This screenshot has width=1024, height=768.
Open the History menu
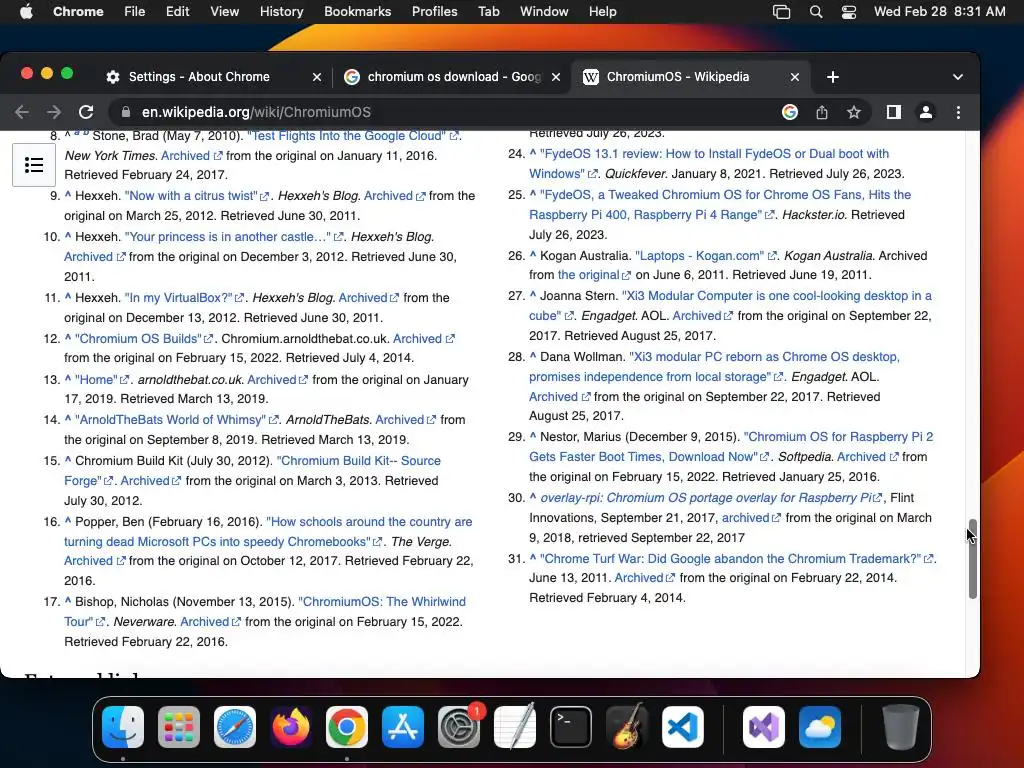coord(281,11)
